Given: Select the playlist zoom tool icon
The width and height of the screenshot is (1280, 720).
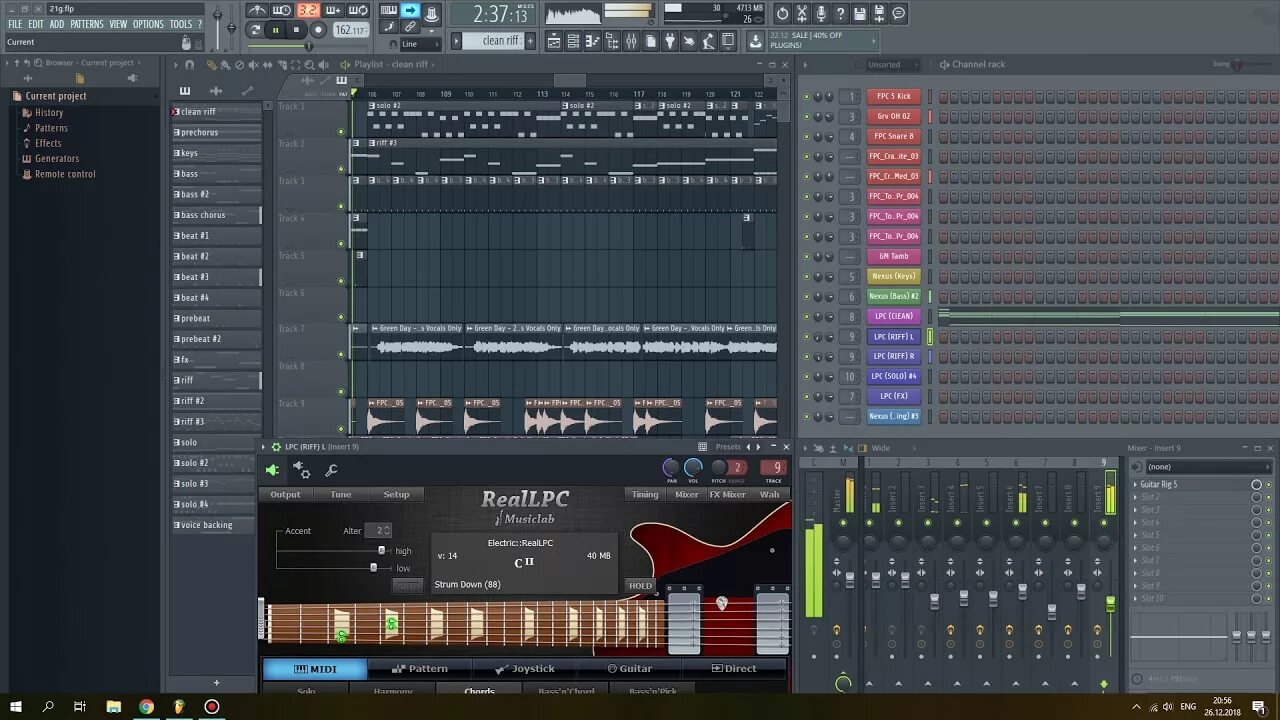Looking at the screenshot, I should pyautogui.click(x=308, y=64).
